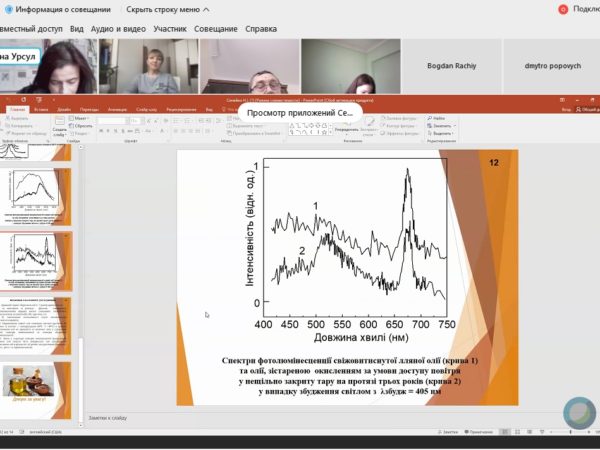Click the Notes icon in status bar
This screenshot has height=450, width=600.
pos(449,431)
